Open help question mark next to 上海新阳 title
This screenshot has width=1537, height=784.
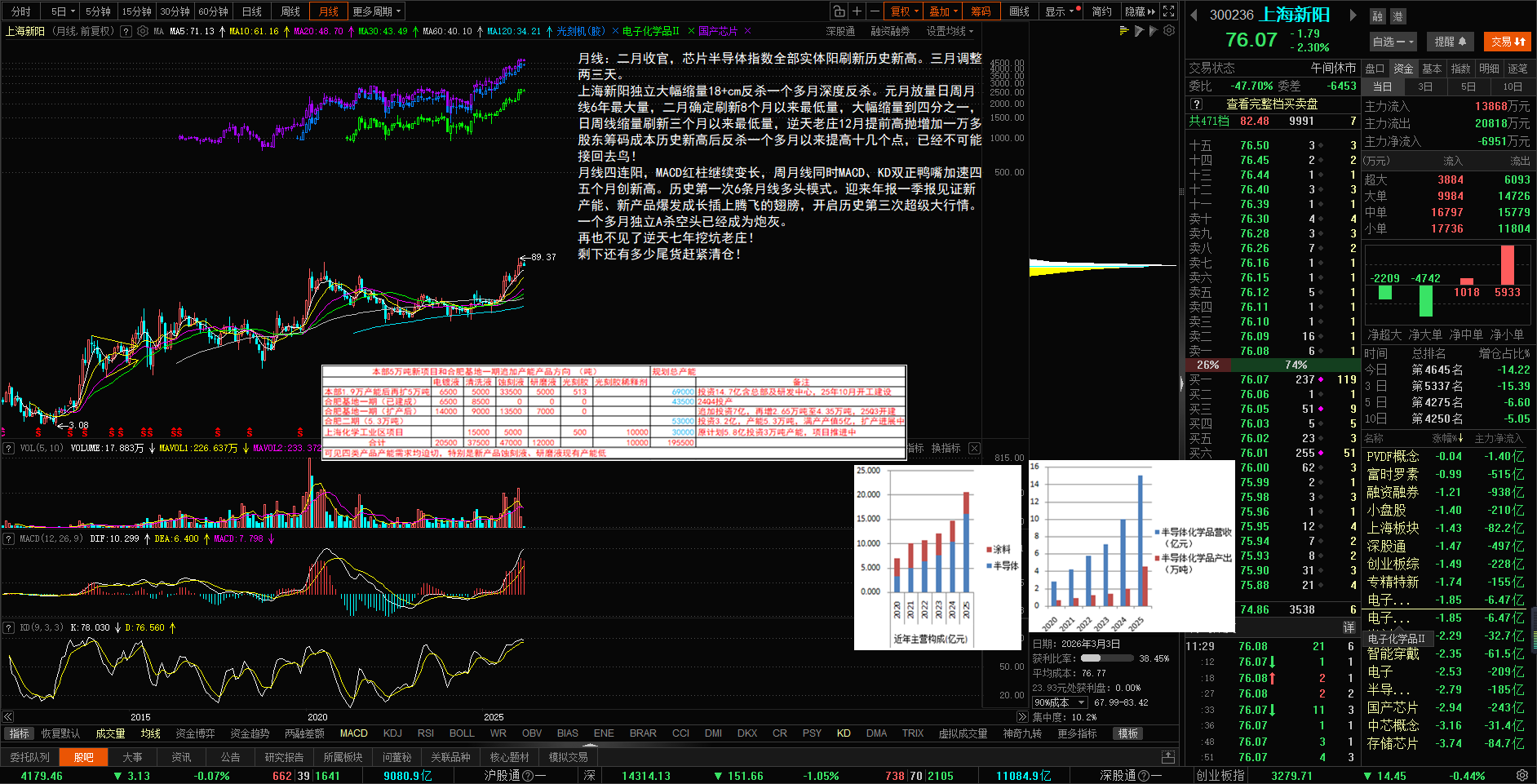126,31
